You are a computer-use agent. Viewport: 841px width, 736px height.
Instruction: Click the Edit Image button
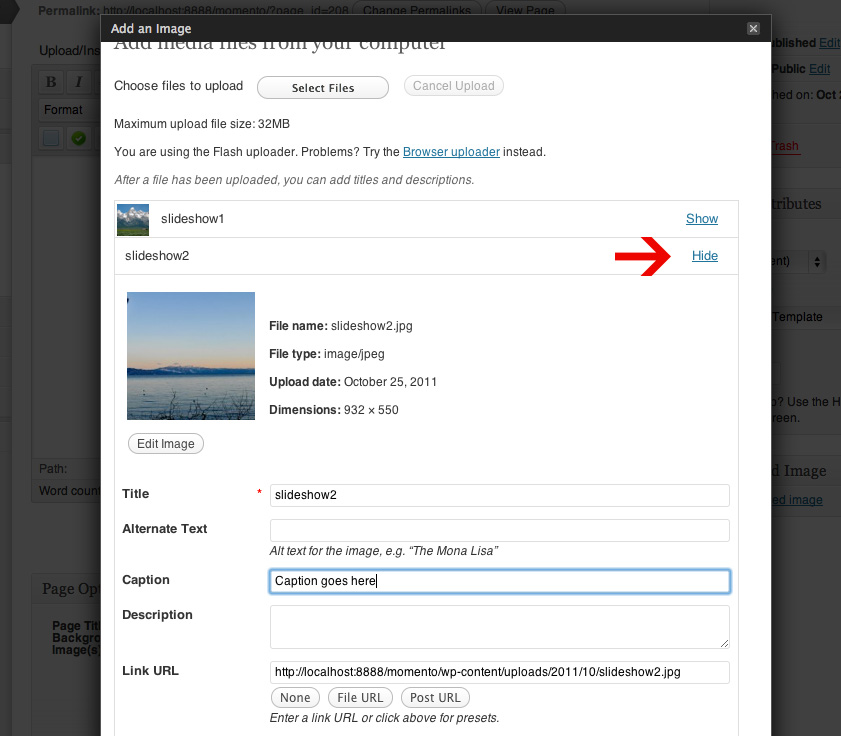[x=166, y=443]
